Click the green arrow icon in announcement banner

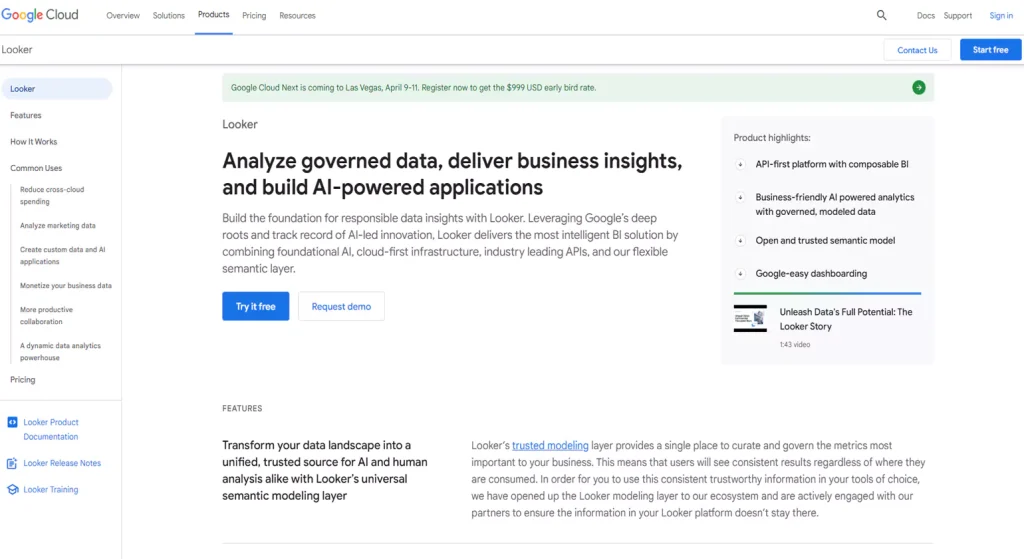coord(918,88)
